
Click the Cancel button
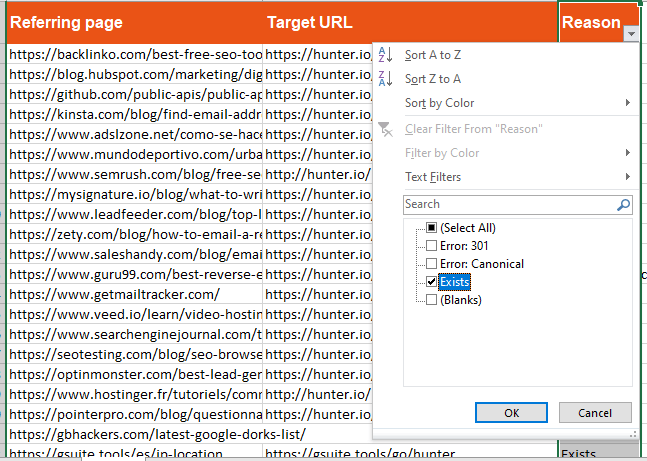595,413
